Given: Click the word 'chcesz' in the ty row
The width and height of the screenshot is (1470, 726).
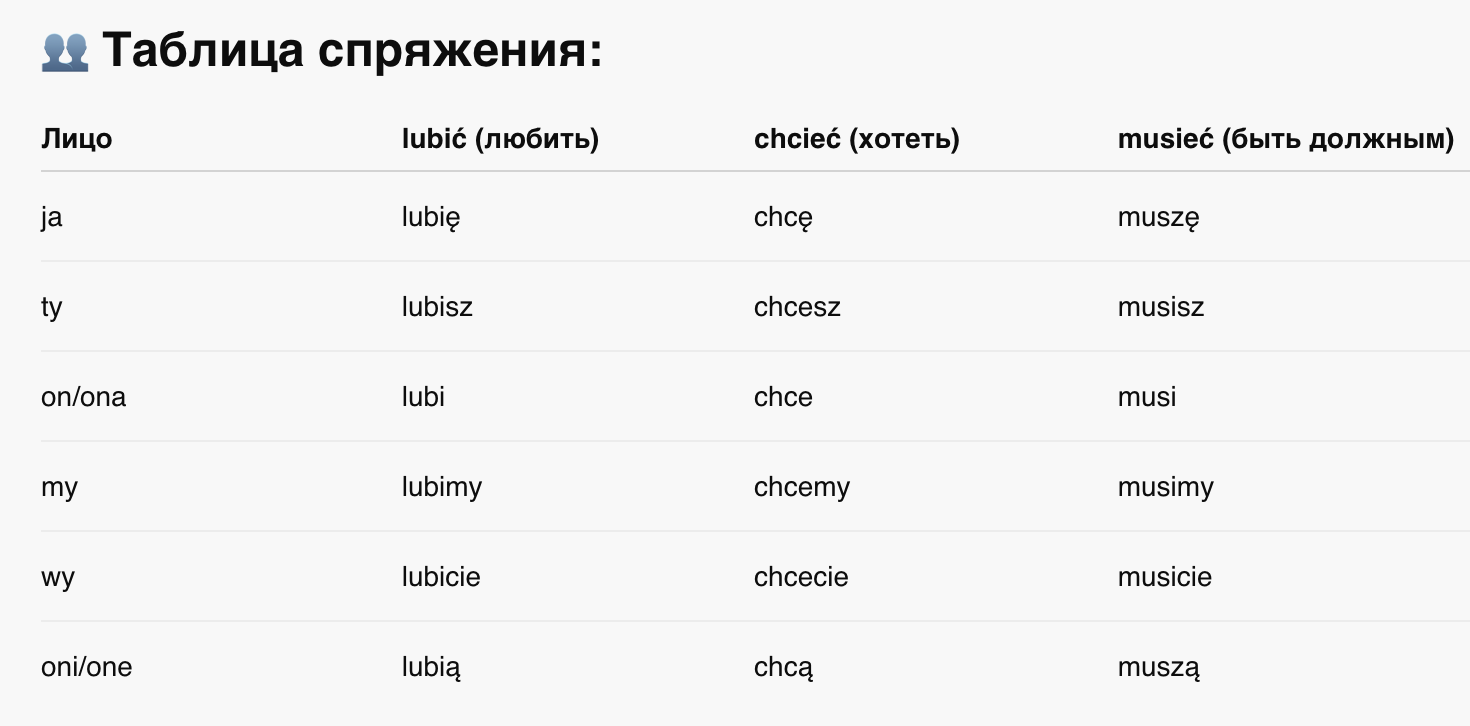Looking at the screenshot, I should coord(797,306).
